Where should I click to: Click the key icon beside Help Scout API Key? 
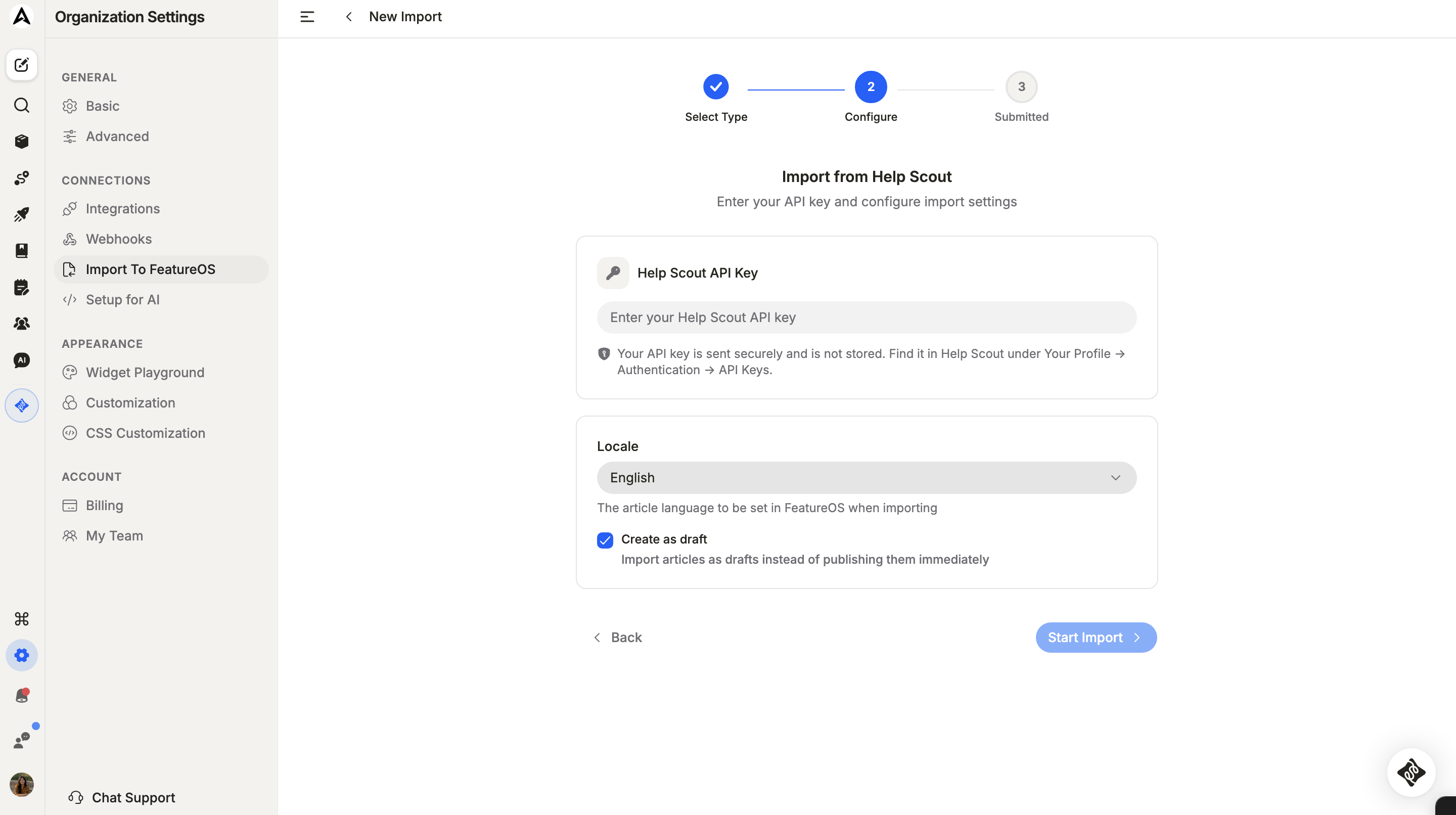click(x=613, y=273)
